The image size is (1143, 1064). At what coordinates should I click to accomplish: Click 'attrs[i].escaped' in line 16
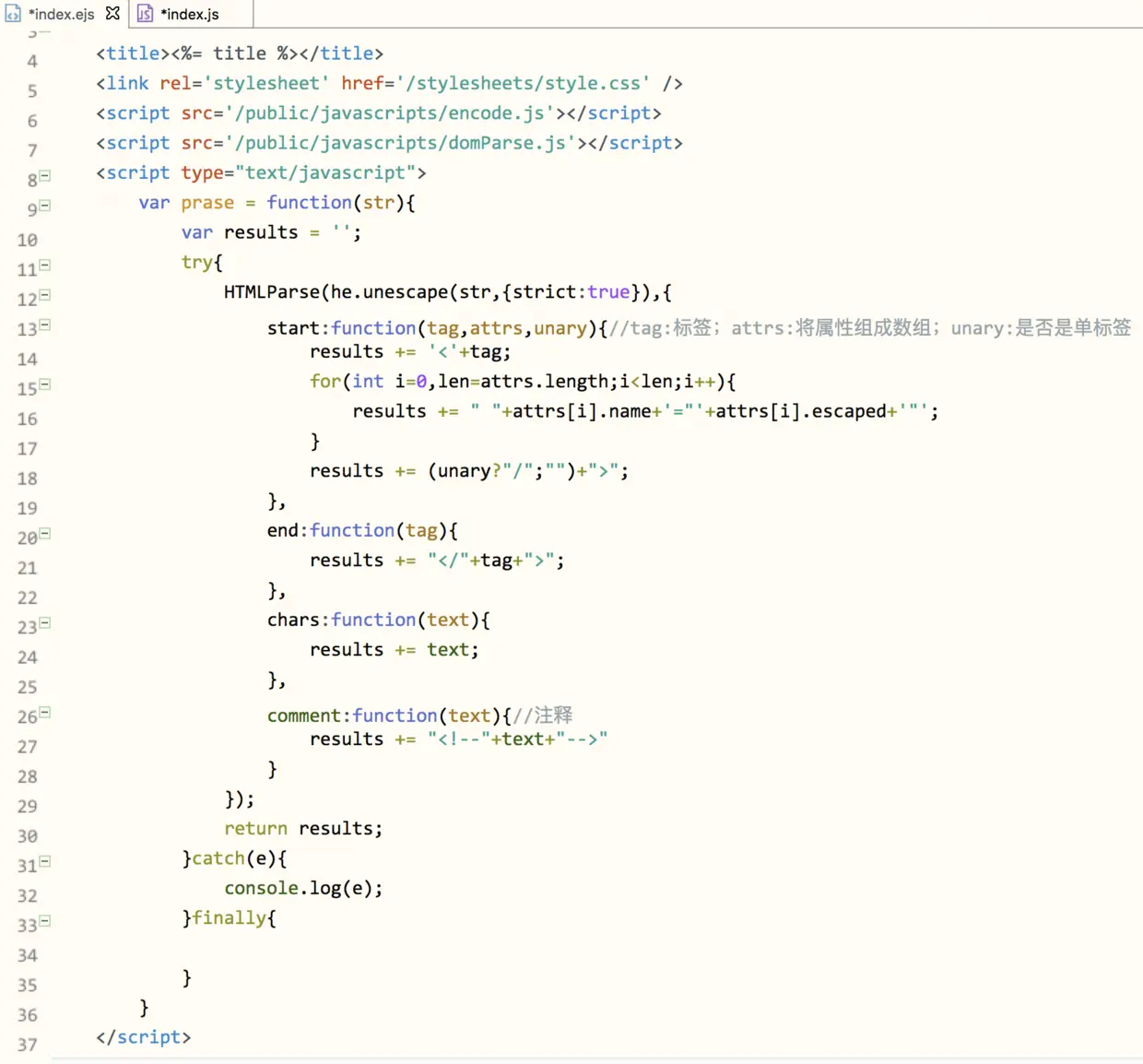coord(801,411)
